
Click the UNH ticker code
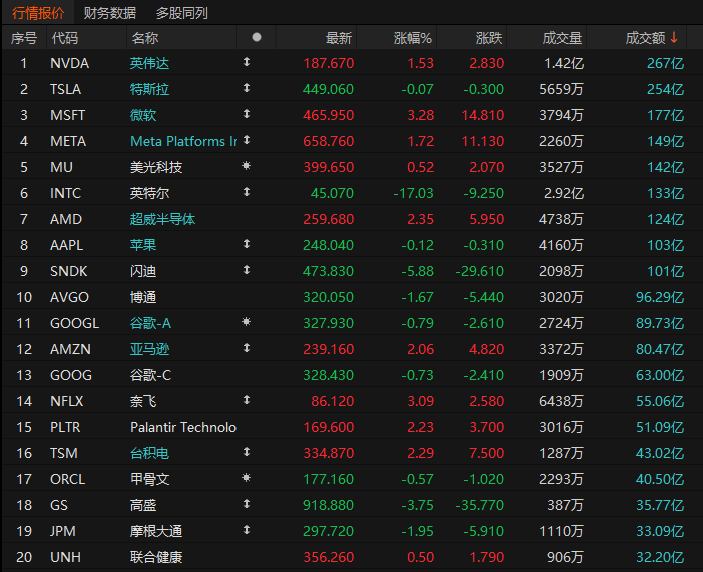[65, 557]
